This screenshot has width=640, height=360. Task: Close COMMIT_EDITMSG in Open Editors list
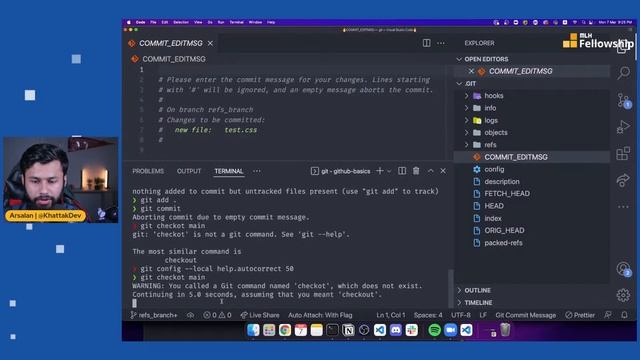471,71
